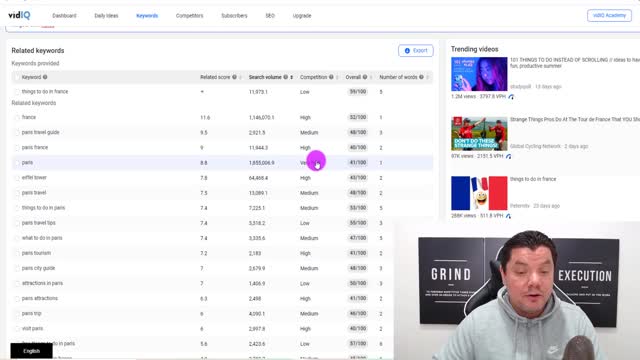Open 'Strange Things Pros Do' video title
Image resolution: width=640 pixels, height=360 pixels.
pyautogui.click(x=575, y=120)
